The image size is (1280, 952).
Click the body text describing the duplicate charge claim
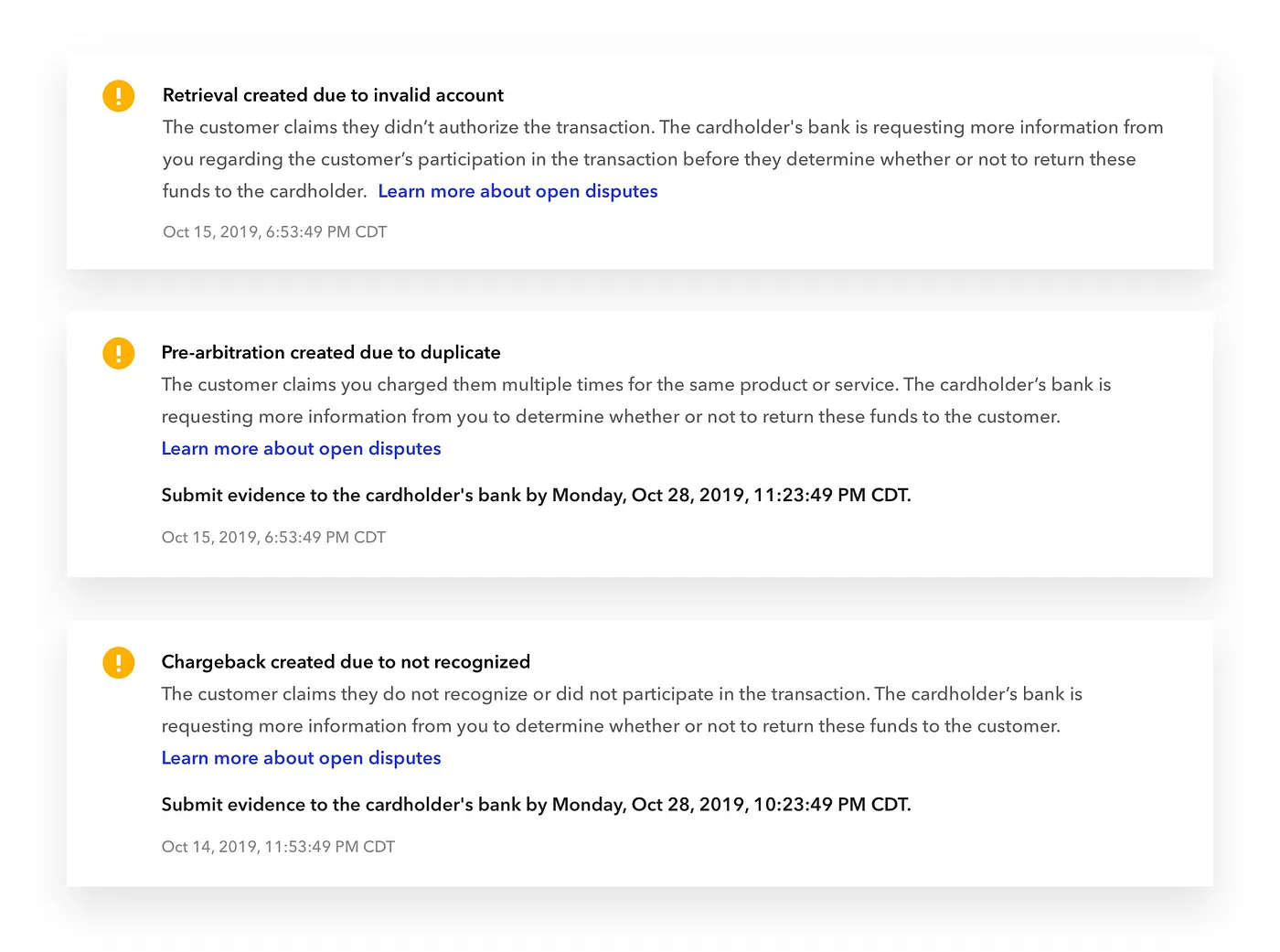(x=631, y=400)
